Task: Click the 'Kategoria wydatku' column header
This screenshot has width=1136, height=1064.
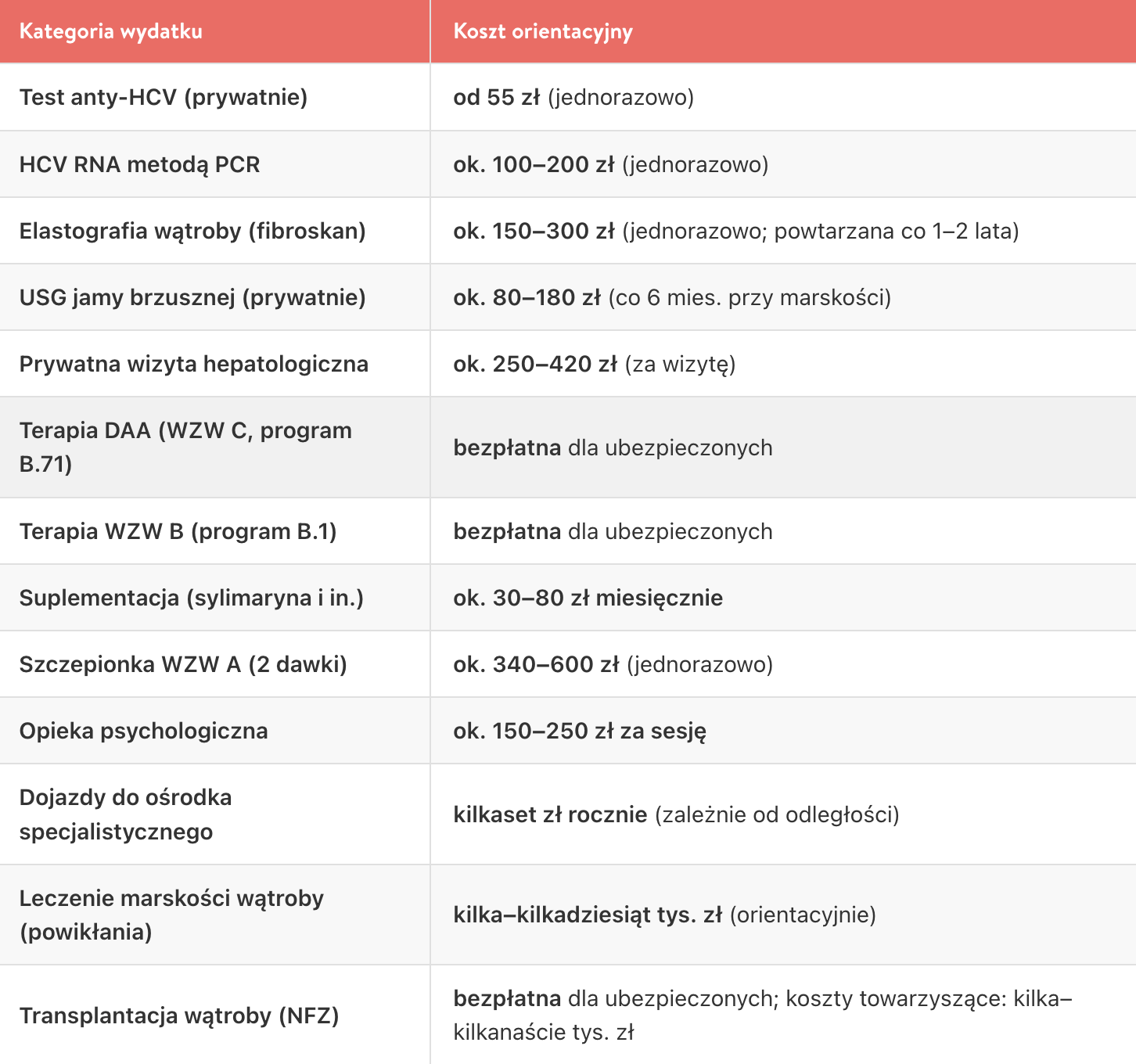Action: click(x=111, y=31)
